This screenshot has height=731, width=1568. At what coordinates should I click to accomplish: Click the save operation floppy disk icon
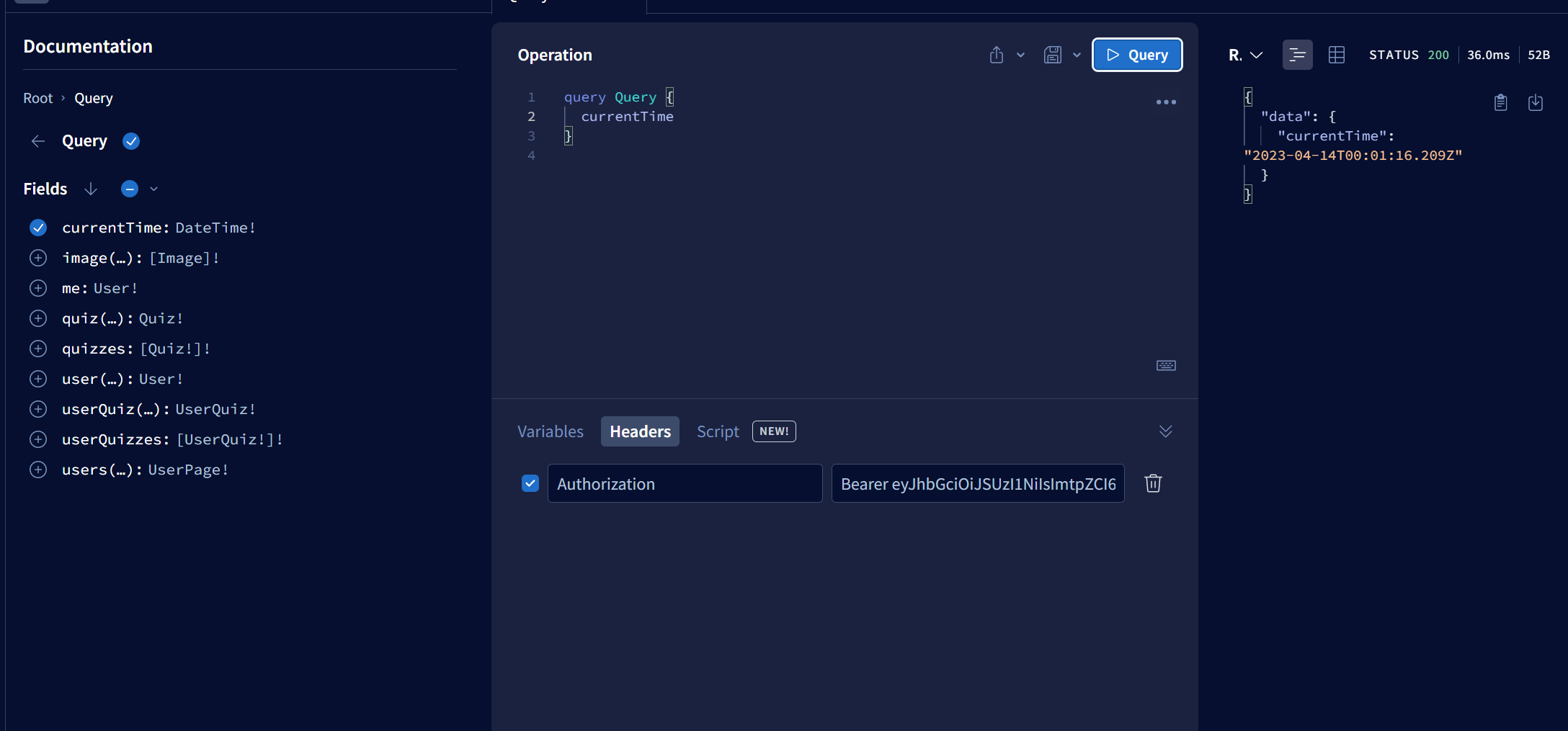point(1052,54)
